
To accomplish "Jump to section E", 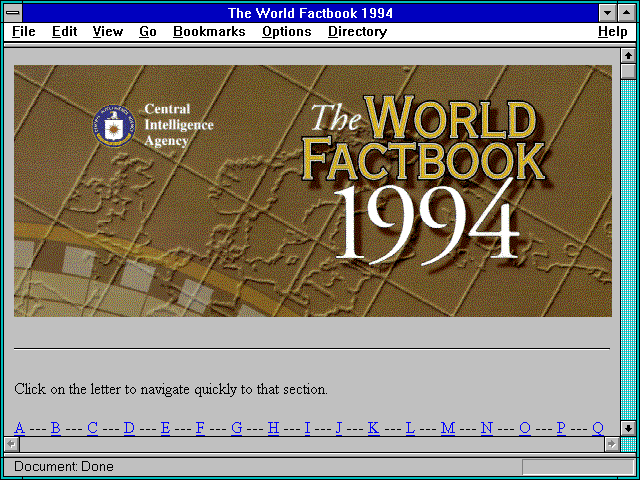I will coord(165,428).
